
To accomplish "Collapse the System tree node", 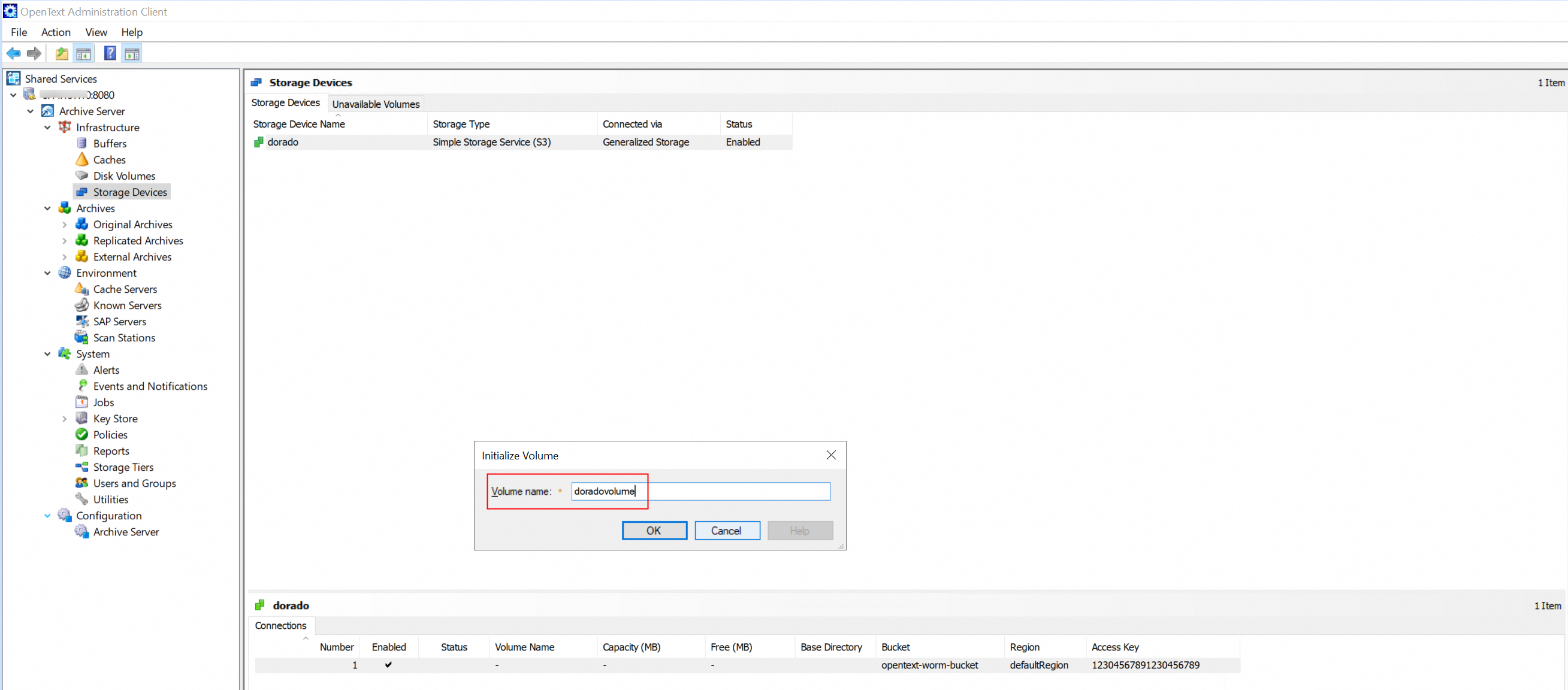I will 47,354.
